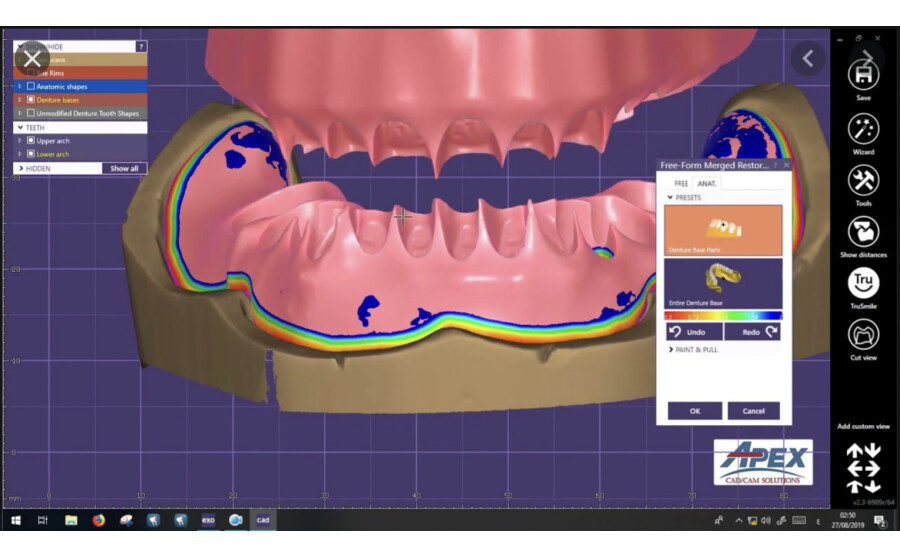Toggle Upper arch visibility checkbox
Viewport: 900px width, 557px height.
click(31, 140)
